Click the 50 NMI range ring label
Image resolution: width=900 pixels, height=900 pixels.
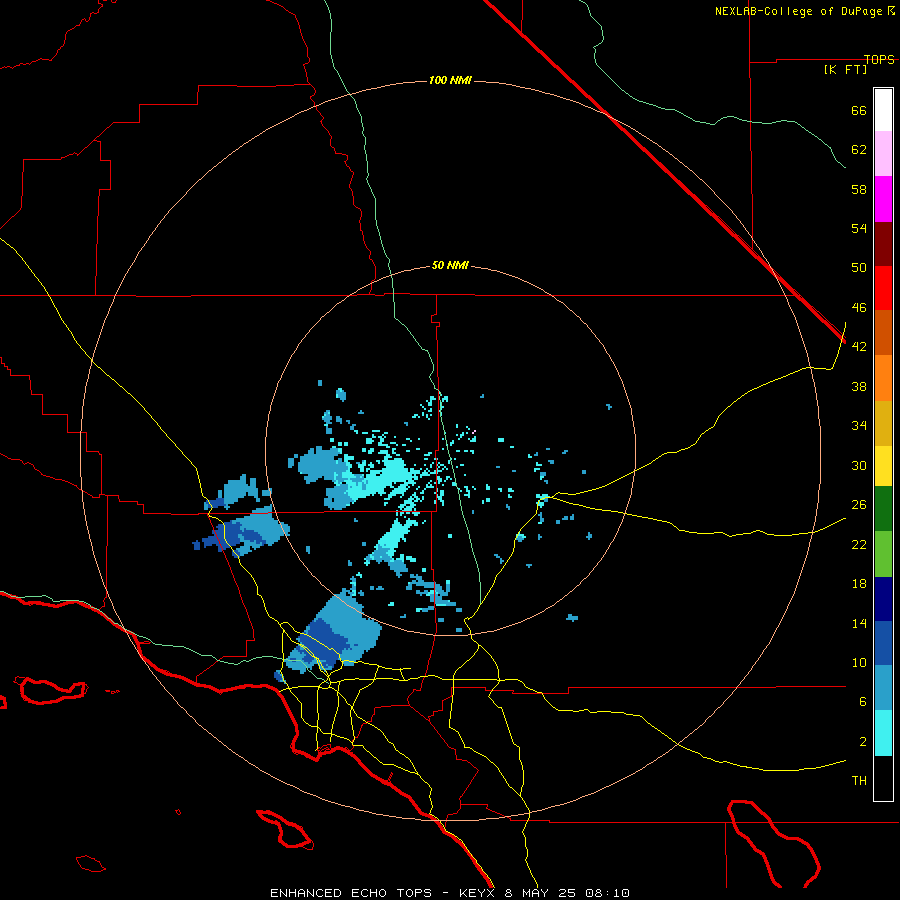click(450, 265)
